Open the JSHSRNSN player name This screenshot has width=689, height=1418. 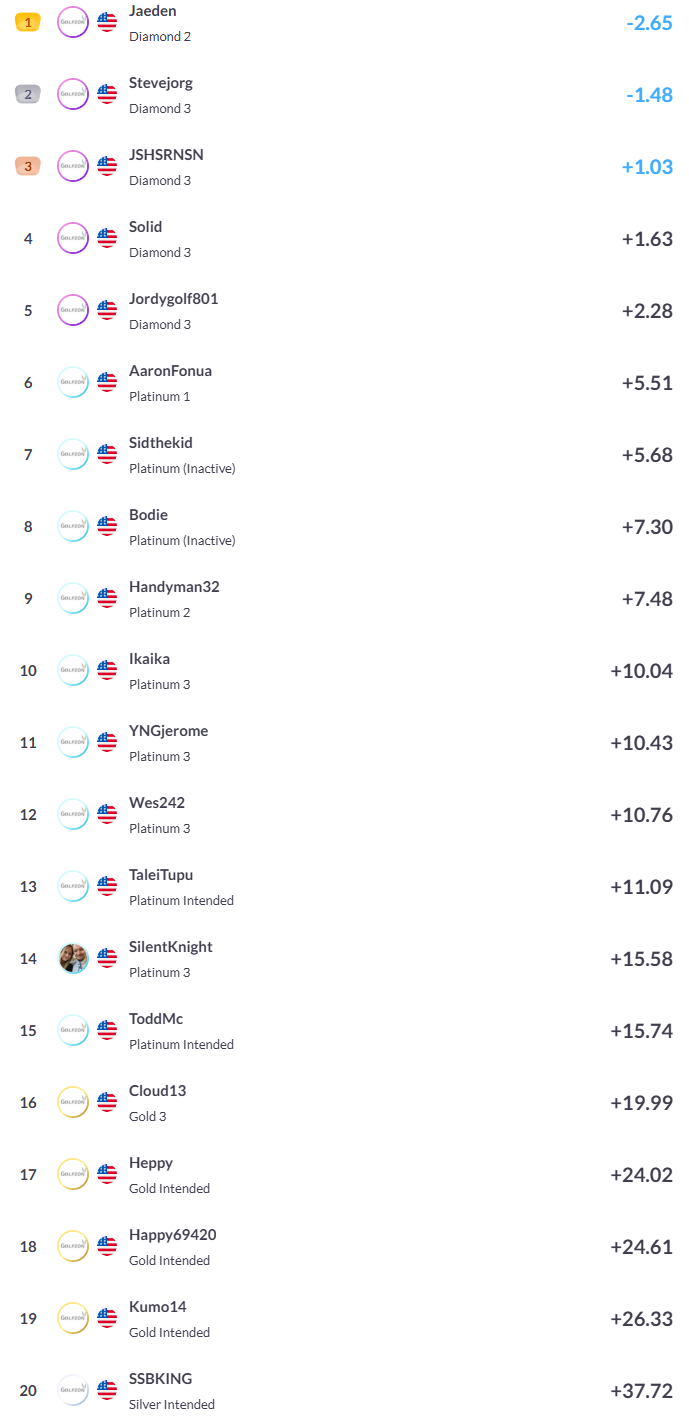point(166,155)
